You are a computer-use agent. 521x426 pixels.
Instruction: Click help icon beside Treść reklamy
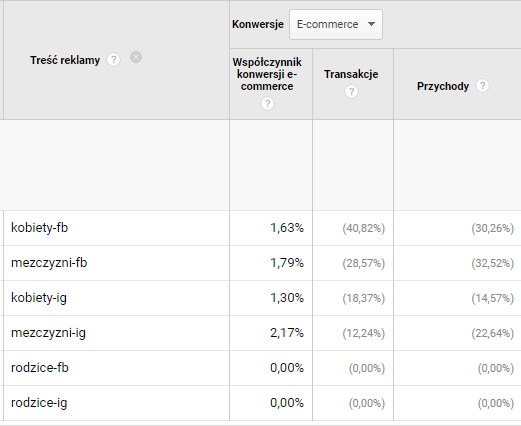pos(113,60)
